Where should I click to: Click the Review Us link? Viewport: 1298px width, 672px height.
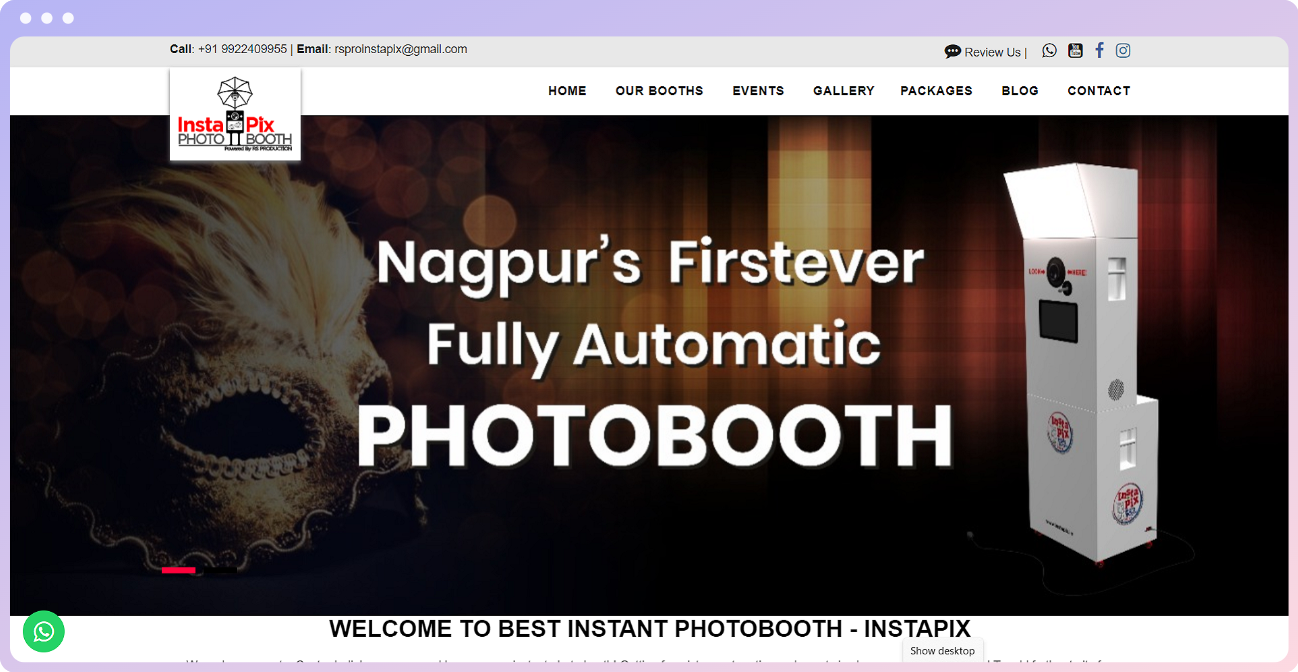993,53
